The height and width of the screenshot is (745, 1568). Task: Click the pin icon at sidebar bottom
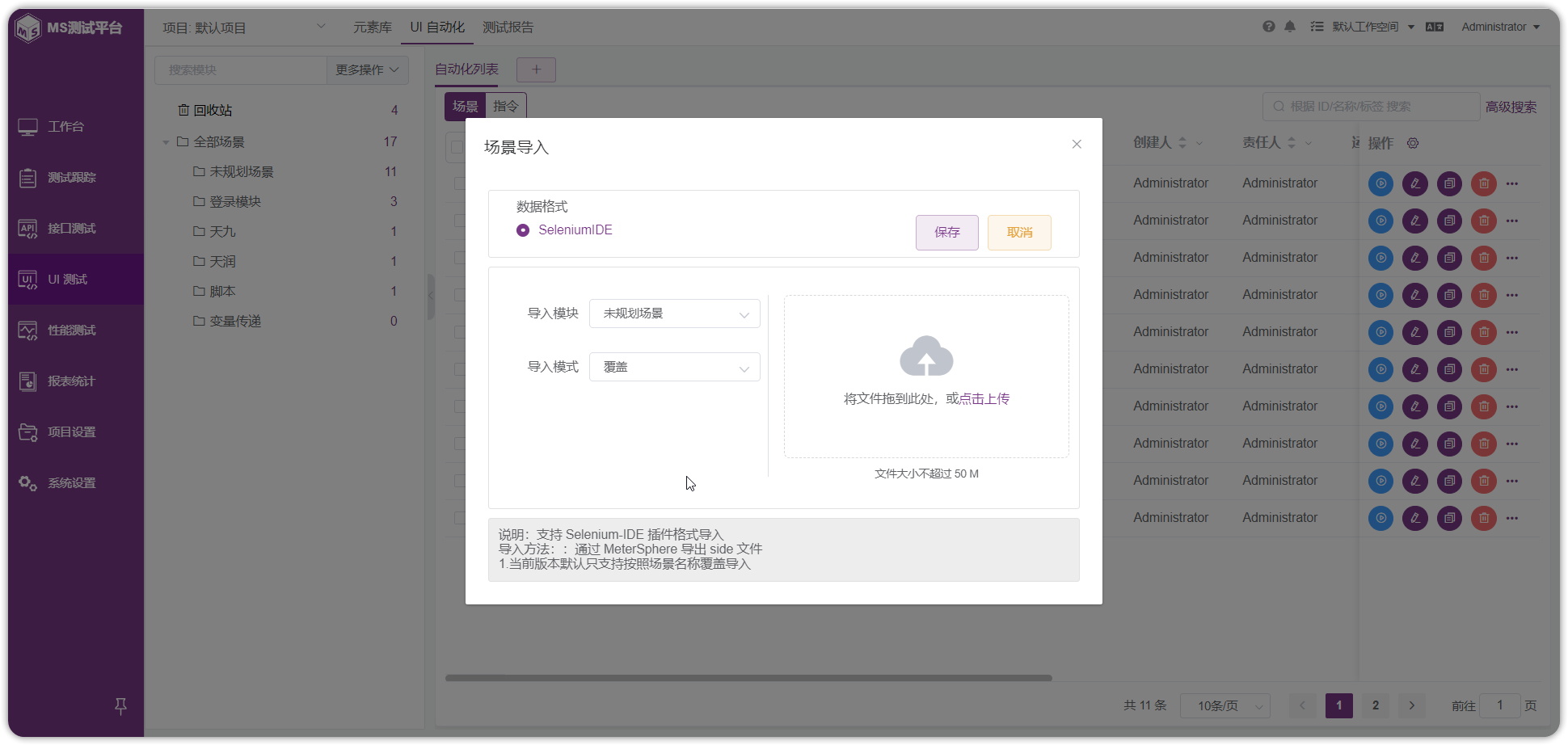(x=120, y=706)
